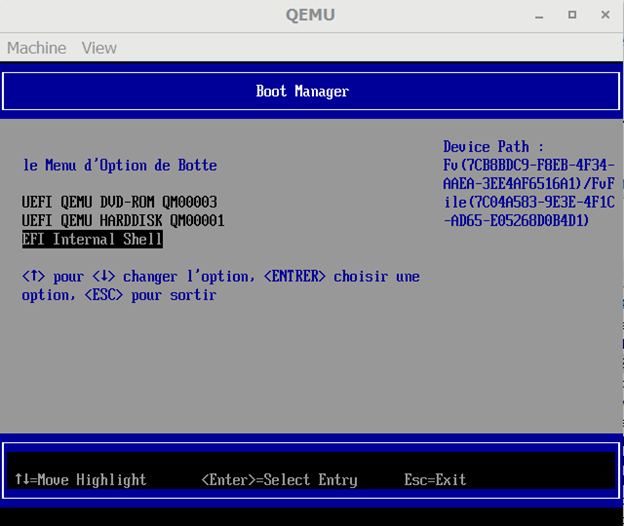Click the 'changer l'option' help text line
Viewport: 624px width, 526px height.
tap(221, 276)
